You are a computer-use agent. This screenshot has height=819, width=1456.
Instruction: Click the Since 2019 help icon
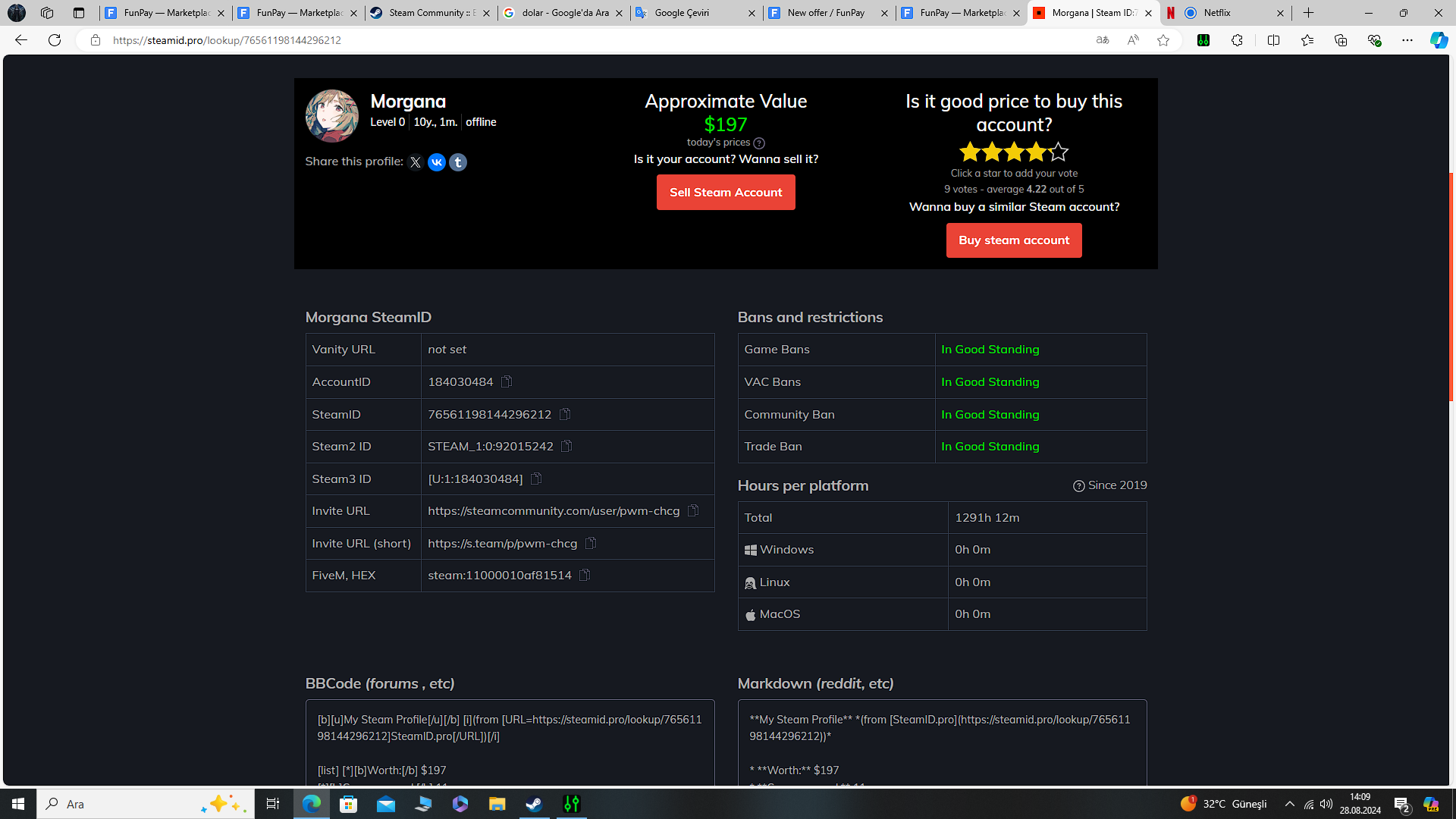click(1078, 486)
